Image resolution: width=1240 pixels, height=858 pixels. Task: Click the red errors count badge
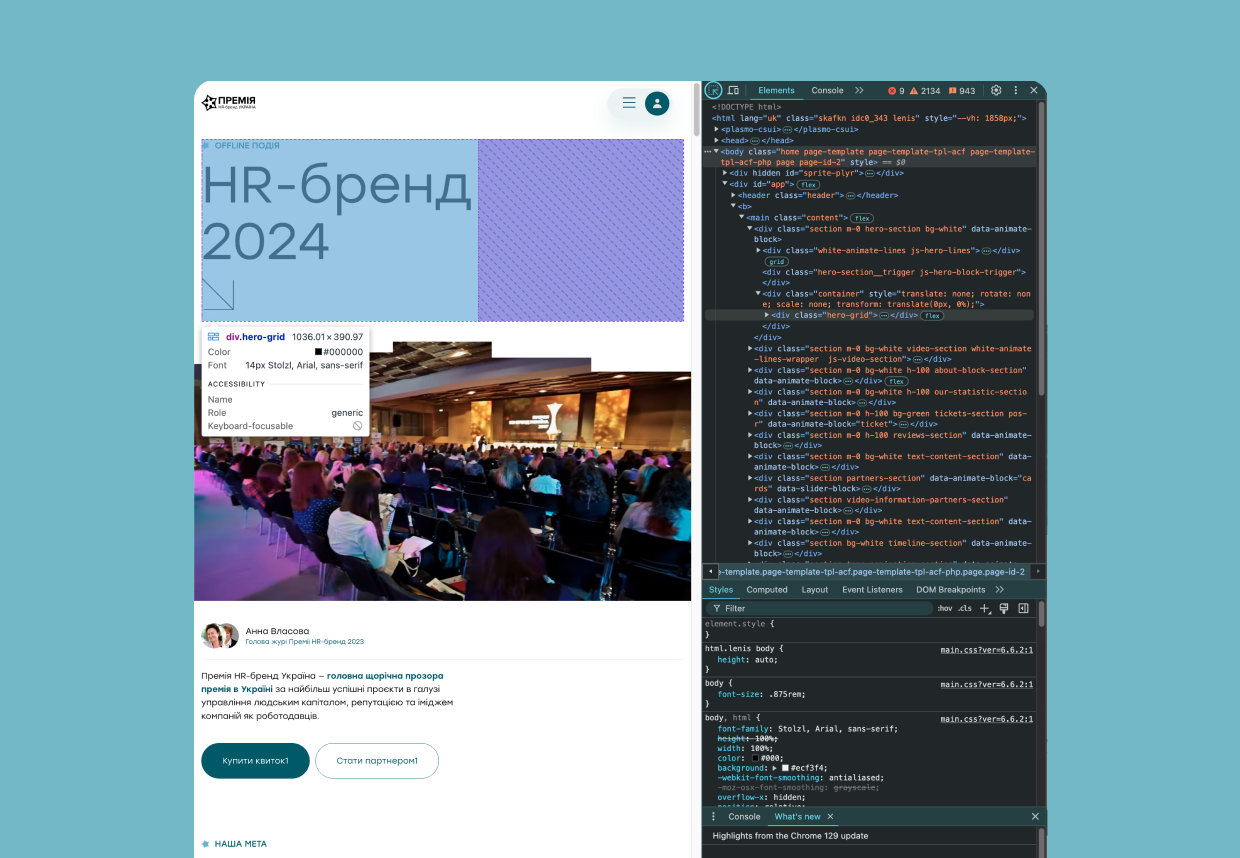(x=896, y=91)
